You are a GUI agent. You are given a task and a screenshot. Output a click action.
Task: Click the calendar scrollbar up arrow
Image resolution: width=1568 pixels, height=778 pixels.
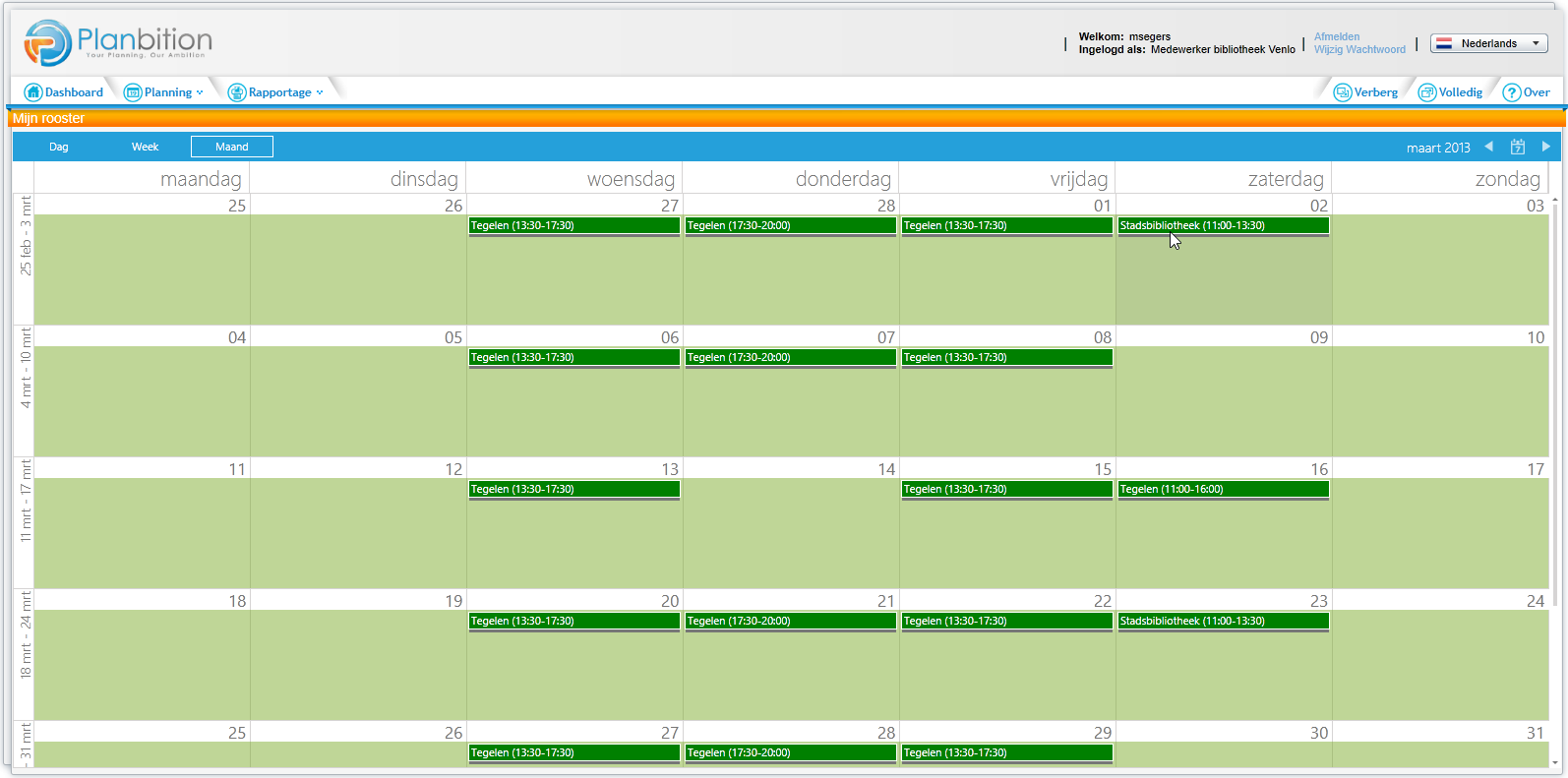point(1555,201)
